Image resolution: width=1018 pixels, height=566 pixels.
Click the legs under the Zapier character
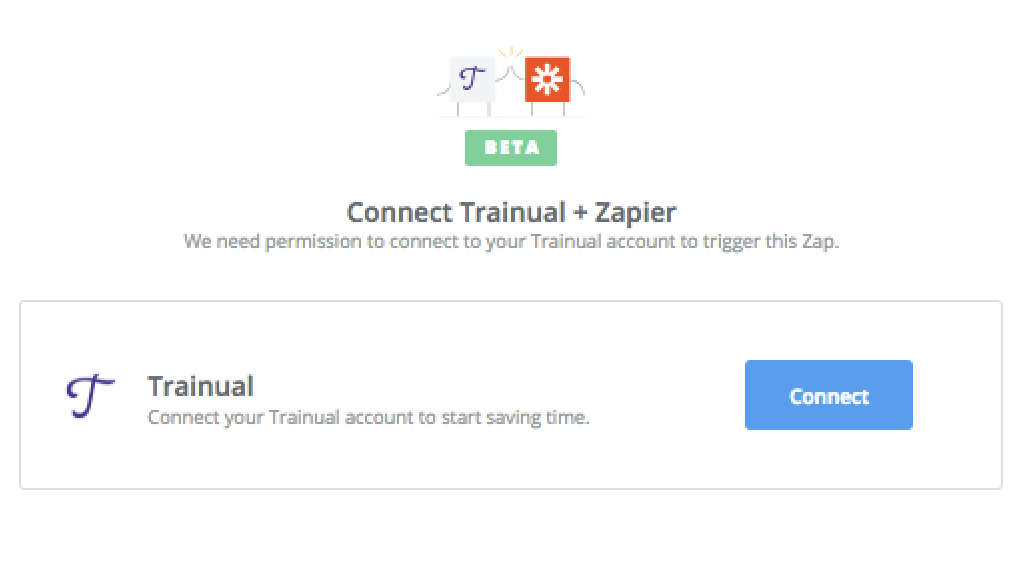[x=548, y=109]
